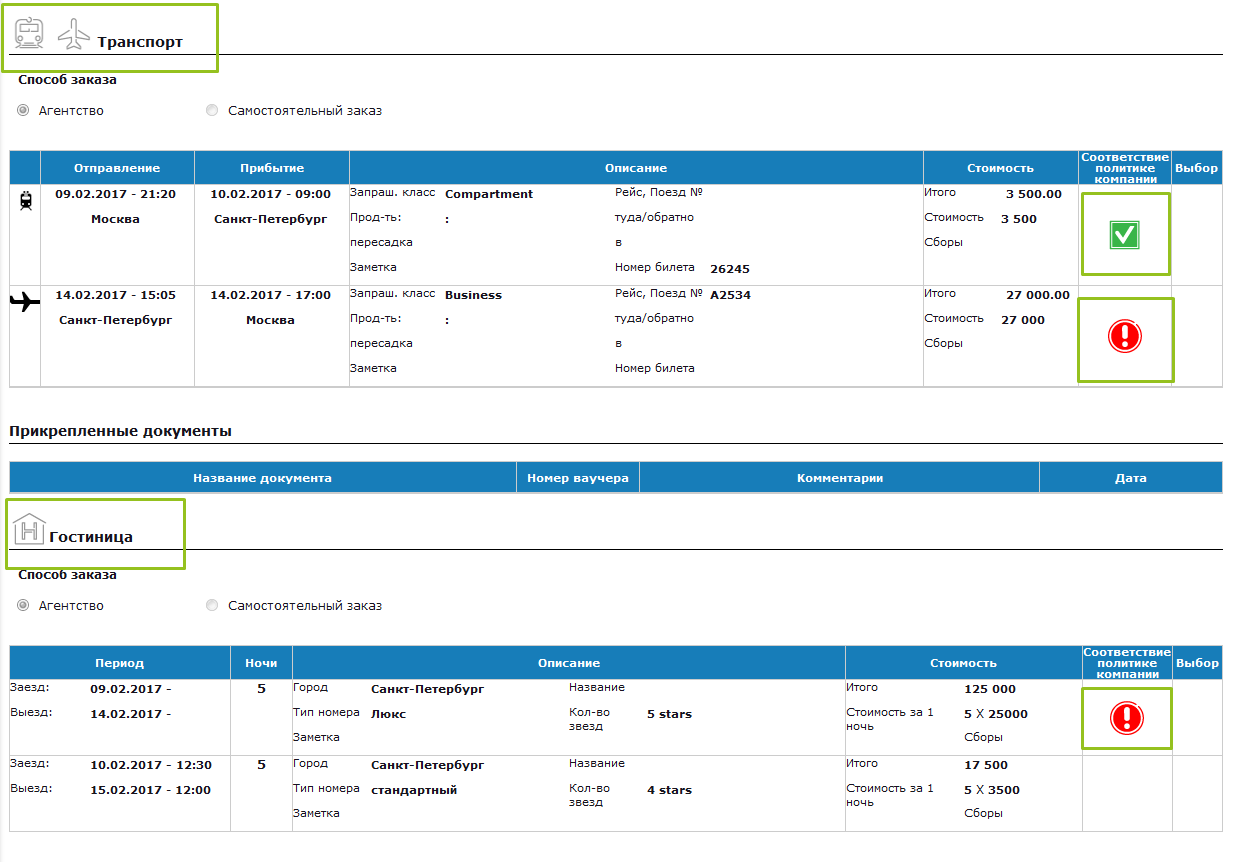Screen dimensions: 1234x862
Task: Click the black plane icon in flight row
Action: point(25,302)
